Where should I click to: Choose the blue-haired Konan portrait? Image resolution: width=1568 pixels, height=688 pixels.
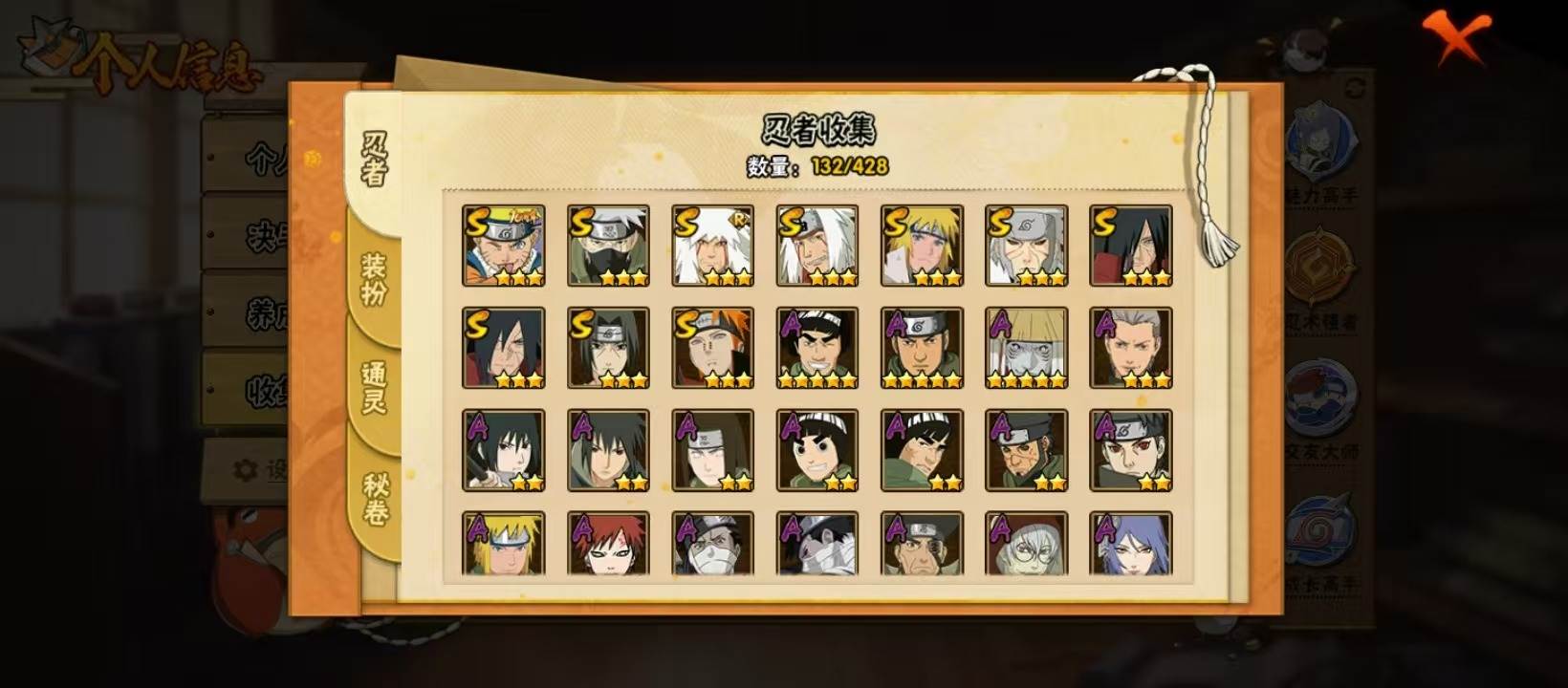[1131, 544]
